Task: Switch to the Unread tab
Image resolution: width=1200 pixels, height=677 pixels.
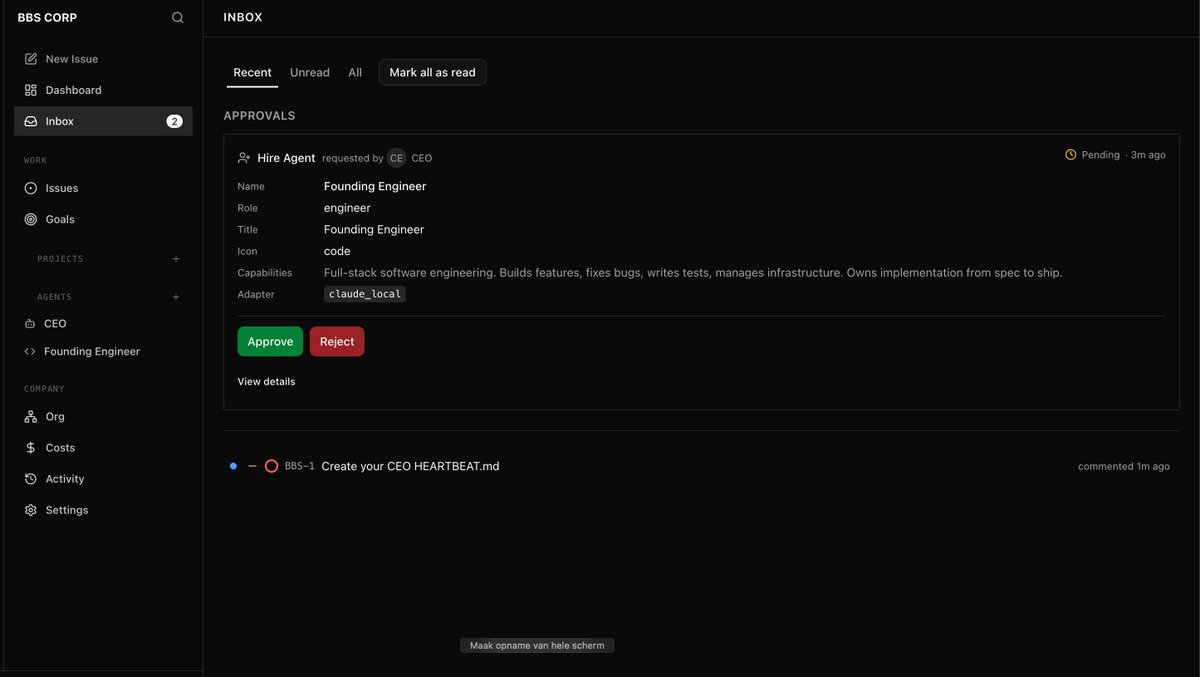Action: 310,72
